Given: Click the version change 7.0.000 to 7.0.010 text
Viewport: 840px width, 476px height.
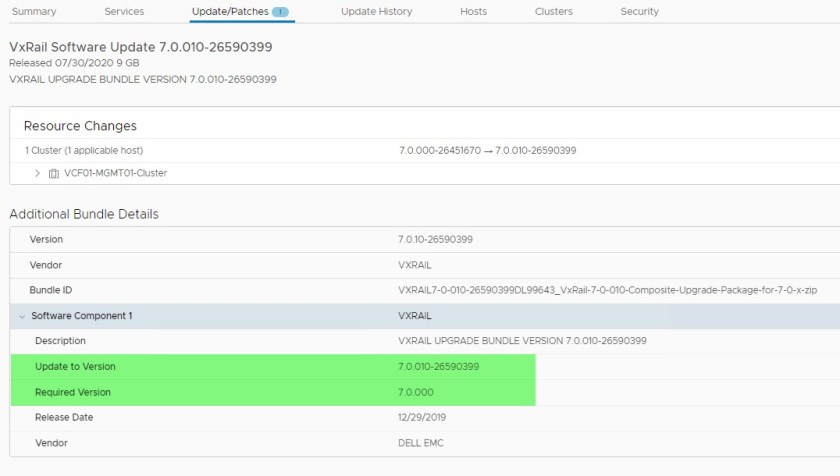Looking at the screenshot, I should tap(487, 151).
